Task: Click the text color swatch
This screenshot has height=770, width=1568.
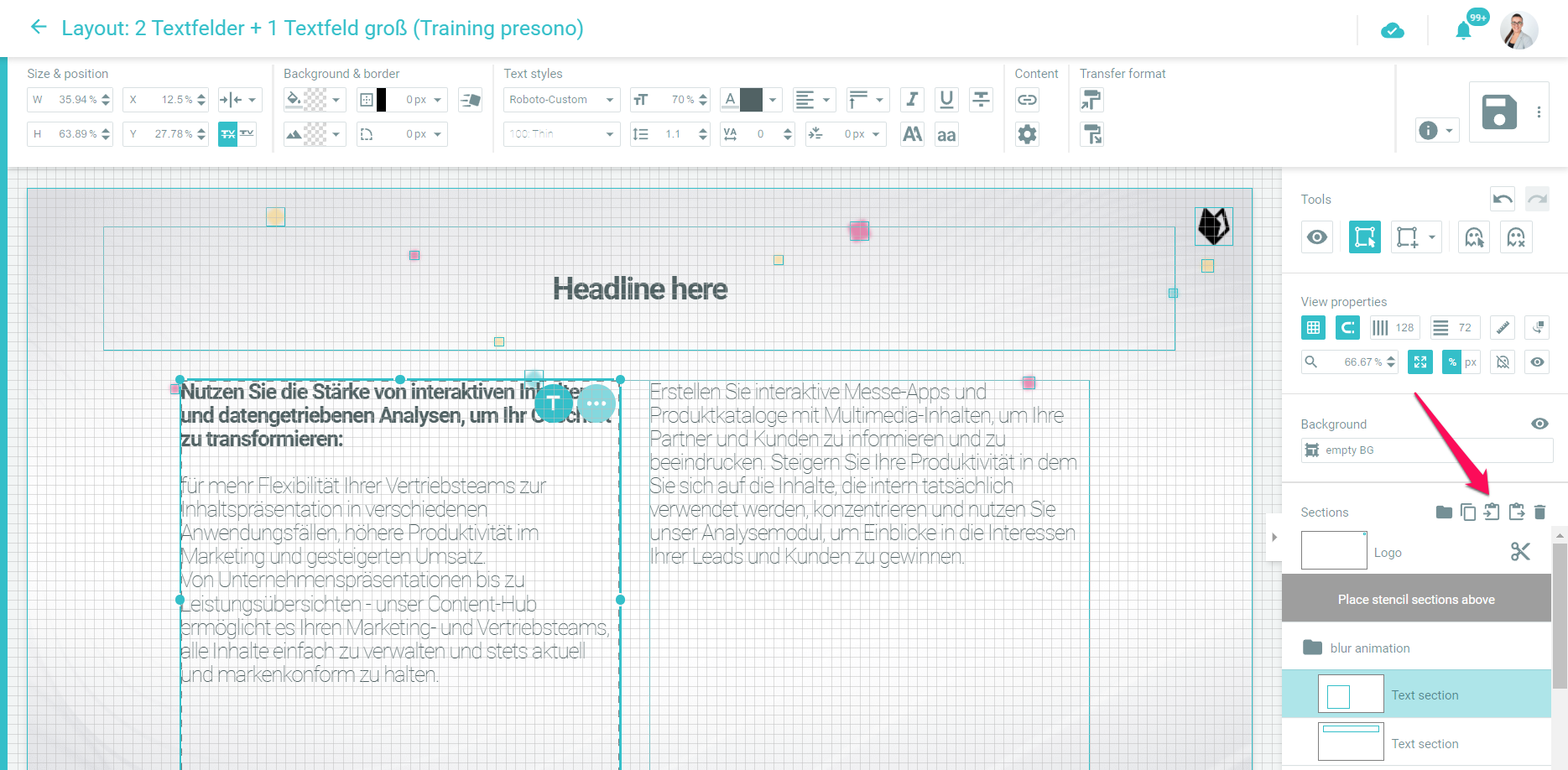Action: tap(751, 100)
